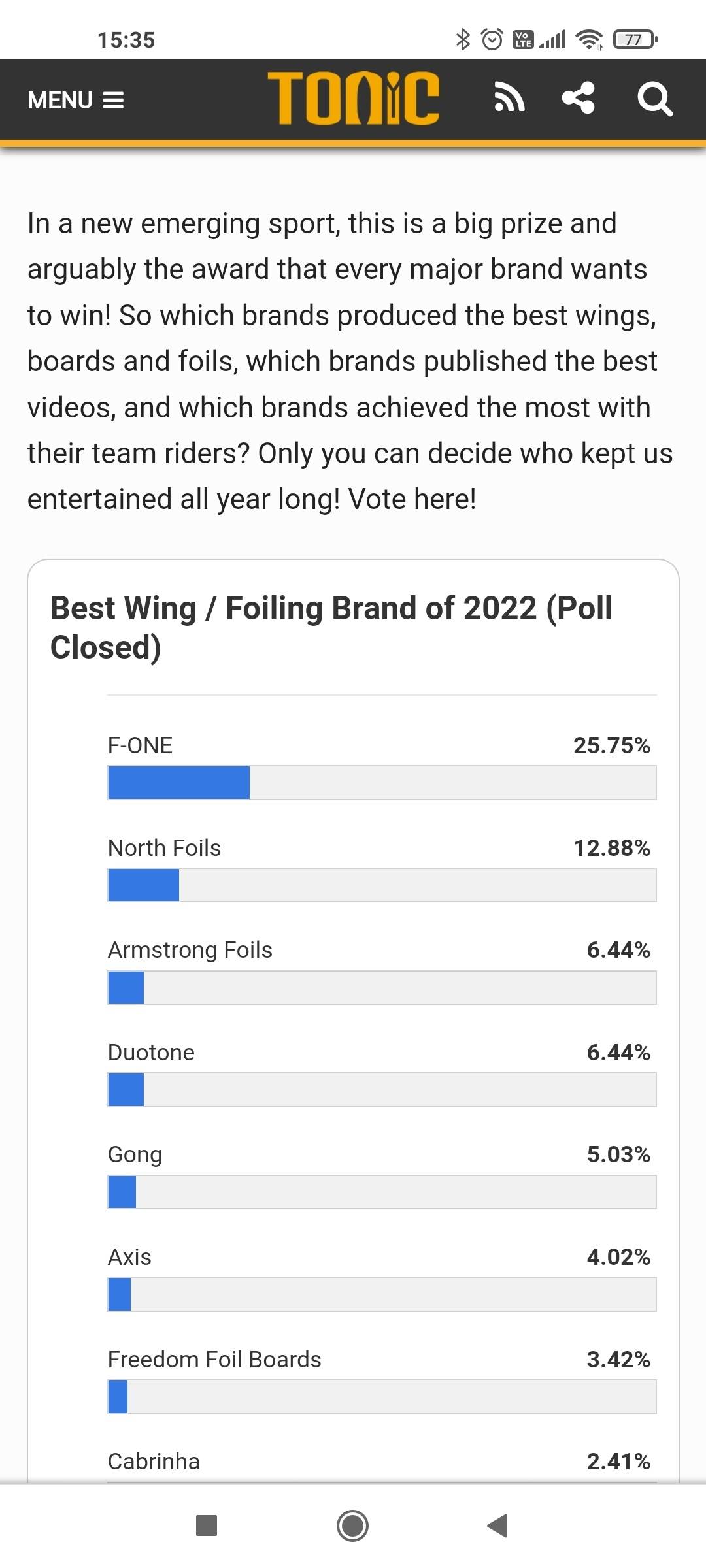This screenshot has height=1568, width=706.
Task: Open search with magnifier icon
Action: point(654,99)
